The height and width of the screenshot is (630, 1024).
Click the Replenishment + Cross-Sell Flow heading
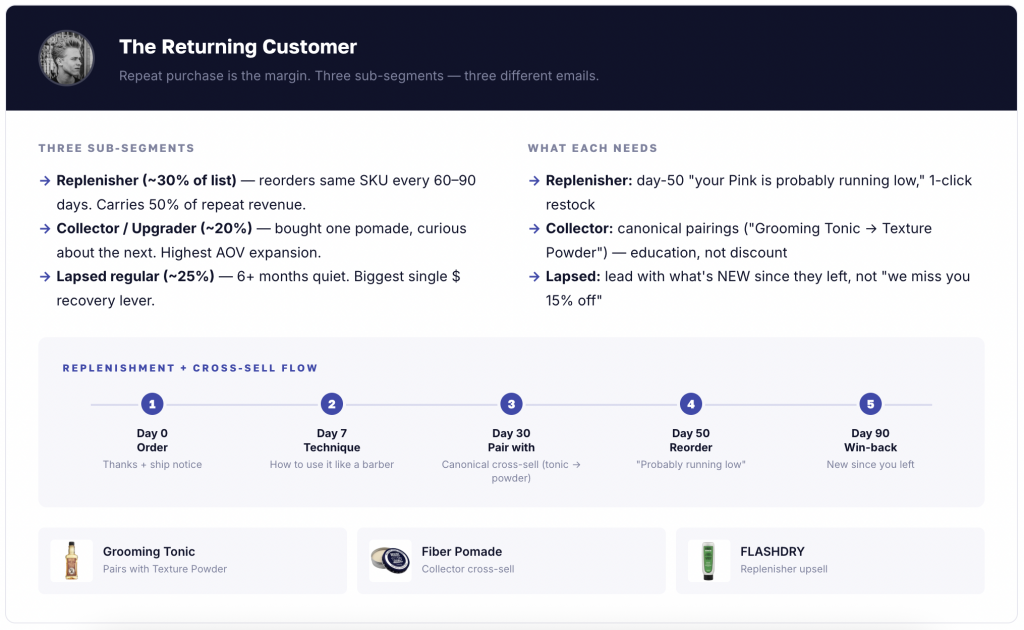pyautogui.click(x=190, y=368)
